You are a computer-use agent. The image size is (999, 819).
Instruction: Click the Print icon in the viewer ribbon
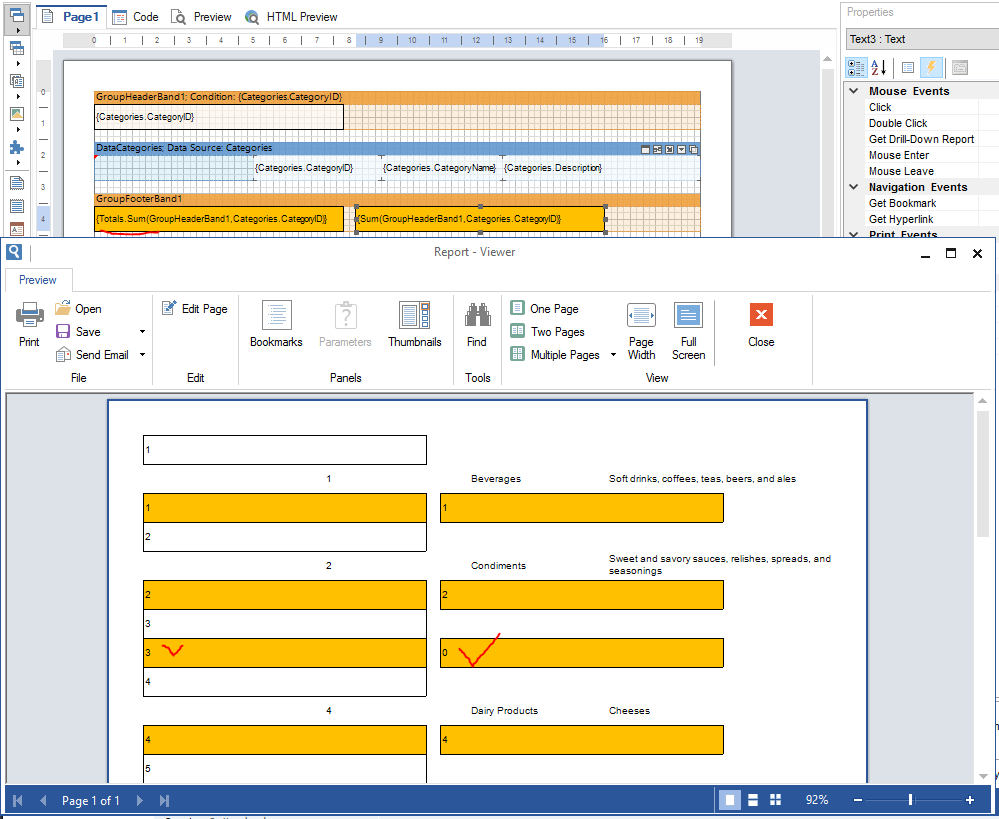click(29, 314)
